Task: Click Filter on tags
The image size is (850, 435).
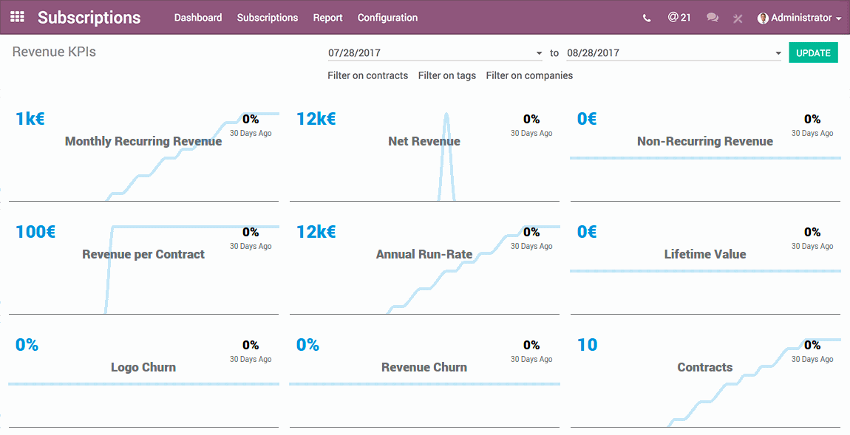Action: 446,76
